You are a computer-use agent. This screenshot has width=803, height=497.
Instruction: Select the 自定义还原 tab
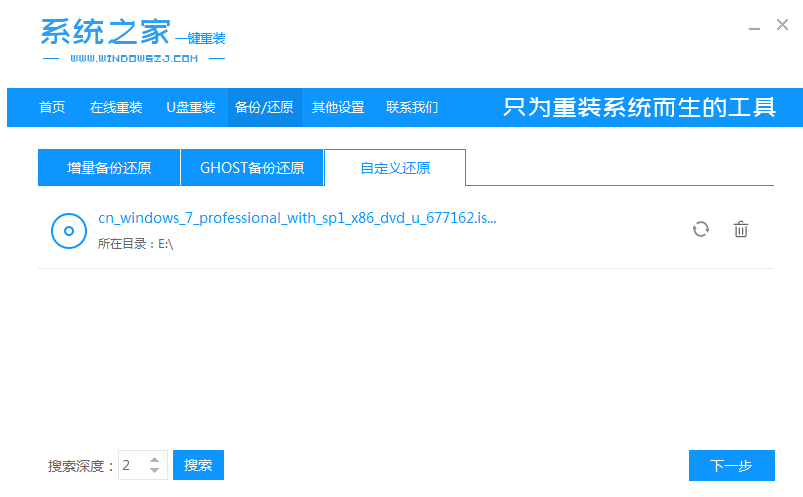pyautogui.click(x=395, y=168)
